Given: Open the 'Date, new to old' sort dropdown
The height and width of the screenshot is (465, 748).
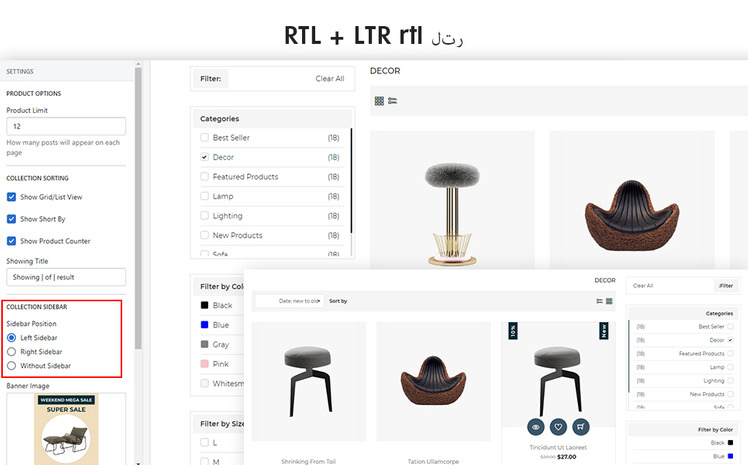Looking at the screenshot, I should (290, 301).
